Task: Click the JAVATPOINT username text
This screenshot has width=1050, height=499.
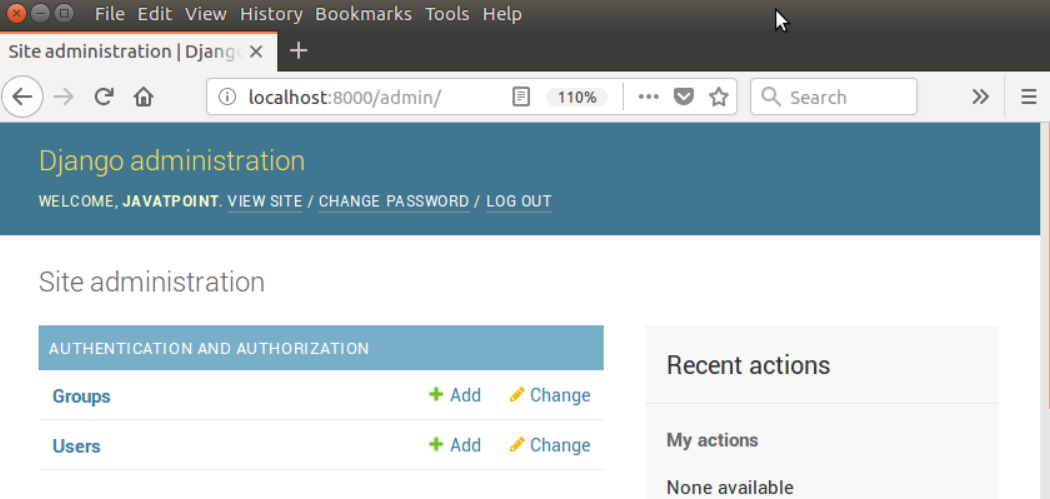Action: (171, 202)
